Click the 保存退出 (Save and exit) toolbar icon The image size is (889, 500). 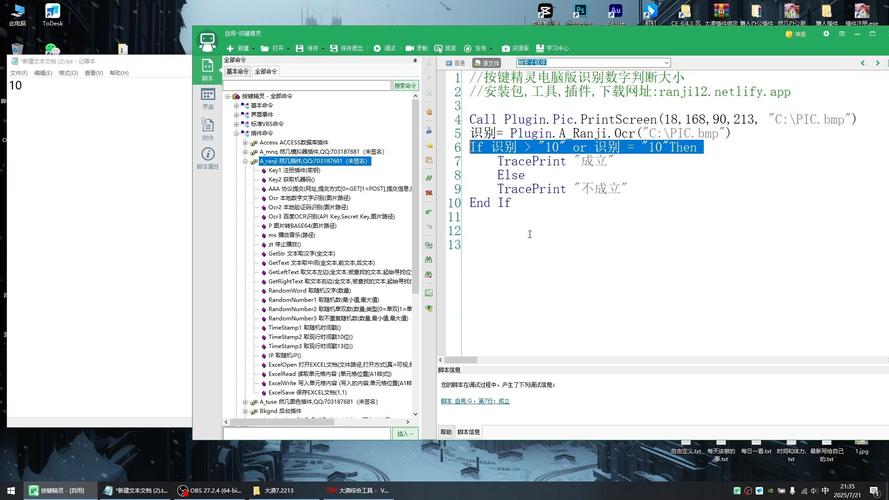[x=334, y=49]
